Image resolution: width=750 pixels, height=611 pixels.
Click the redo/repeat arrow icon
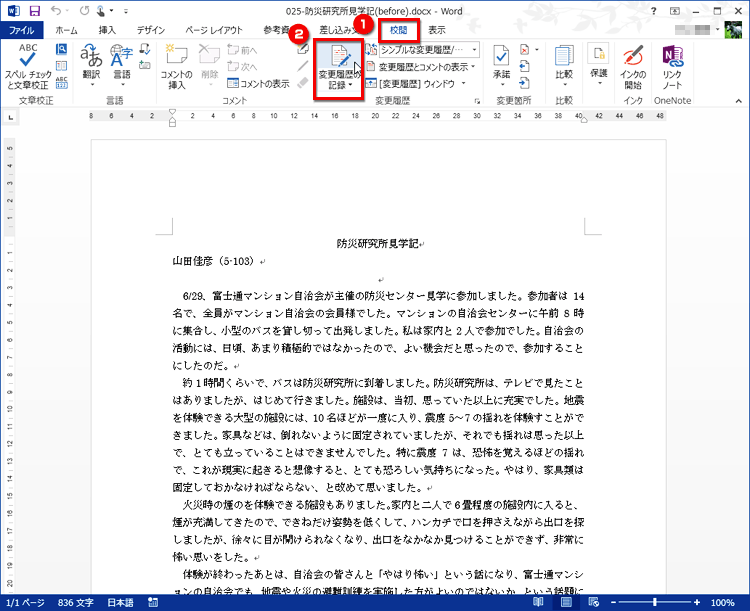84,11
